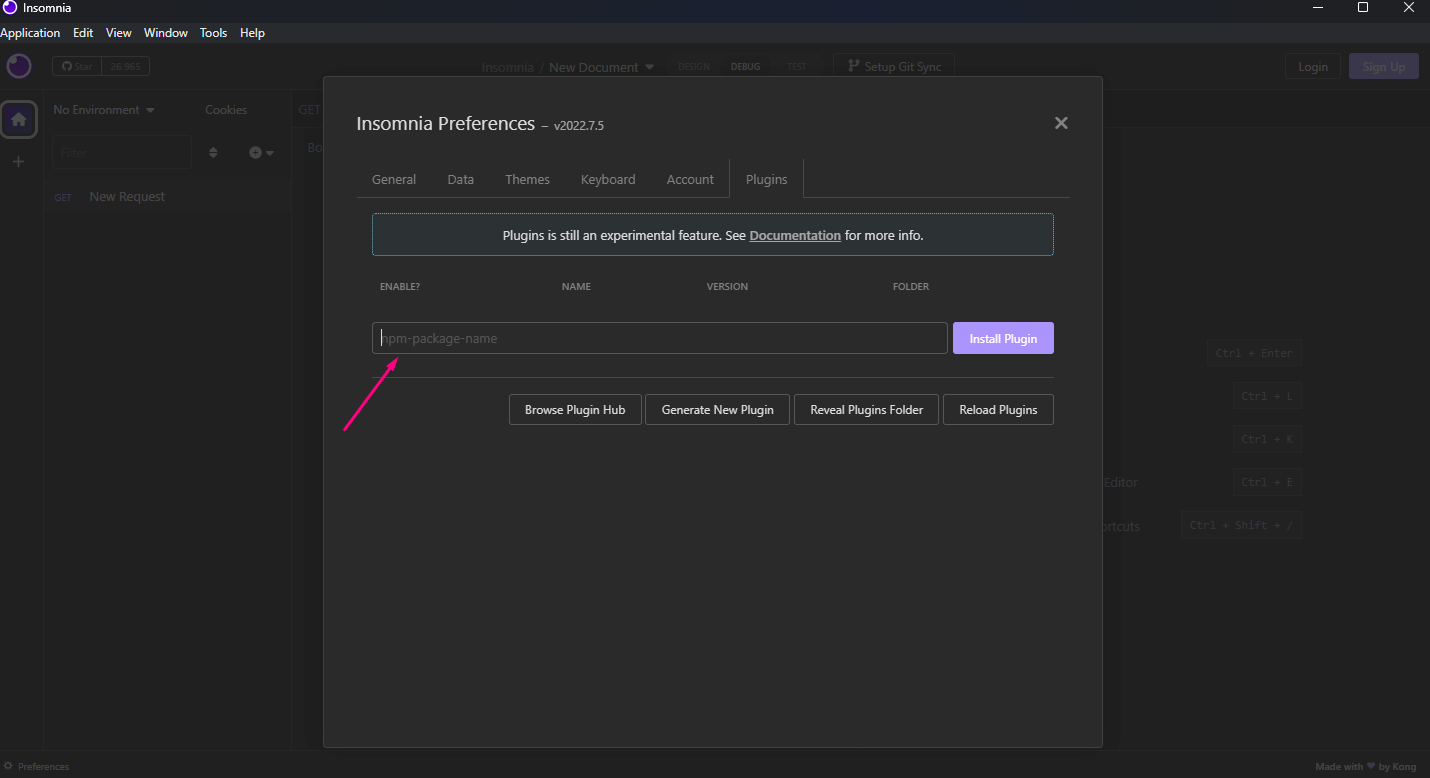Open the Themes tab

527,179
